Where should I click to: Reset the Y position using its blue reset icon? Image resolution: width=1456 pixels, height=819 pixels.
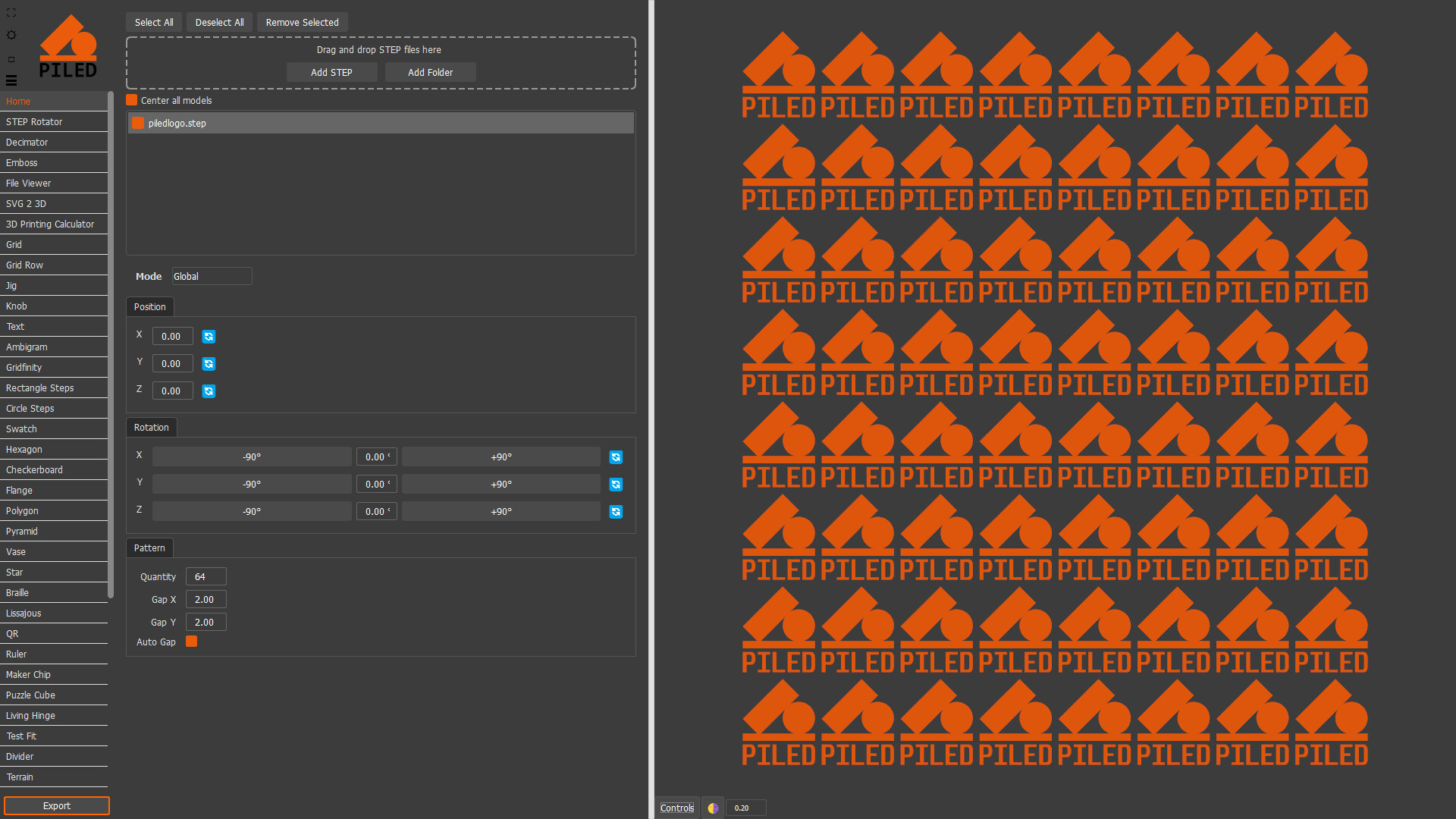(x=209, y=363)
